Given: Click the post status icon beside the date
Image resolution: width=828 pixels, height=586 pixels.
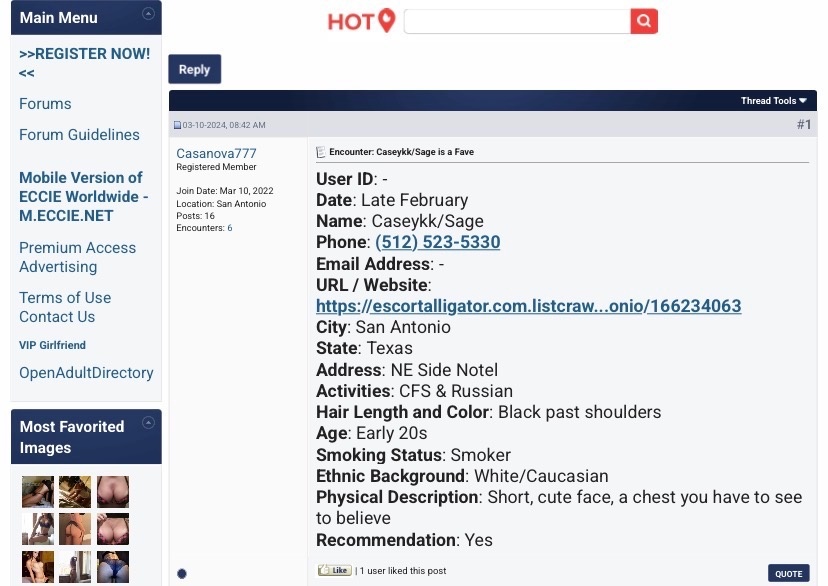Looking at the screenshot, I should tap(178, 126).
